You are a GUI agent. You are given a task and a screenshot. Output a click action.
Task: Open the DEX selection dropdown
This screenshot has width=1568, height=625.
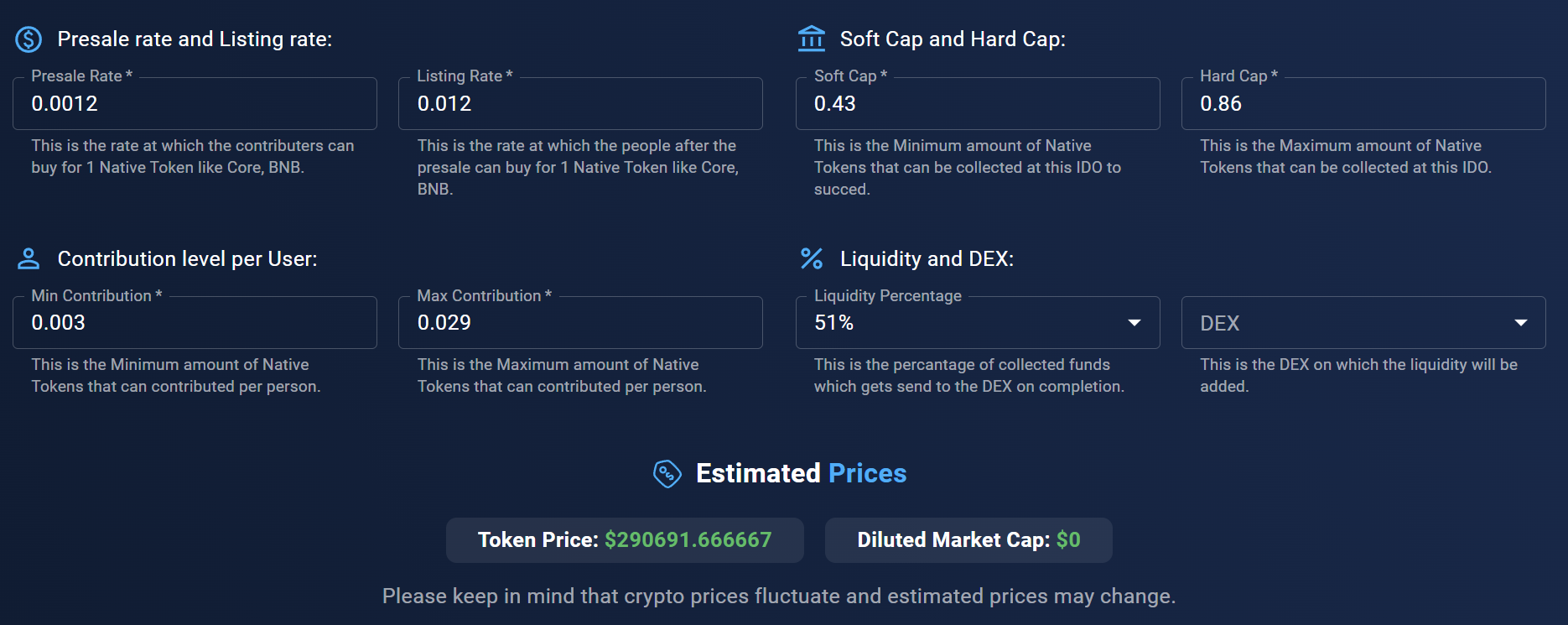pos(1363,322)
